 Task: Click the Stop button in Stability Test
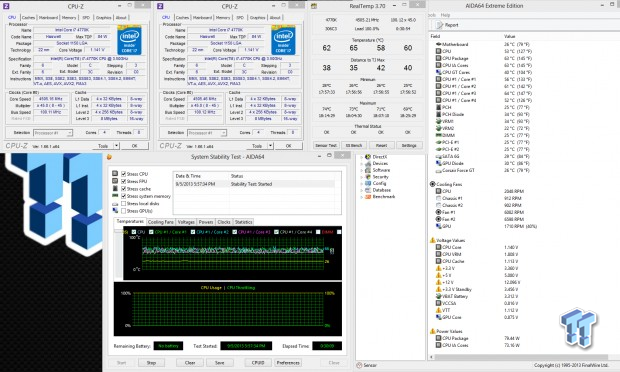tap(151, 363)
